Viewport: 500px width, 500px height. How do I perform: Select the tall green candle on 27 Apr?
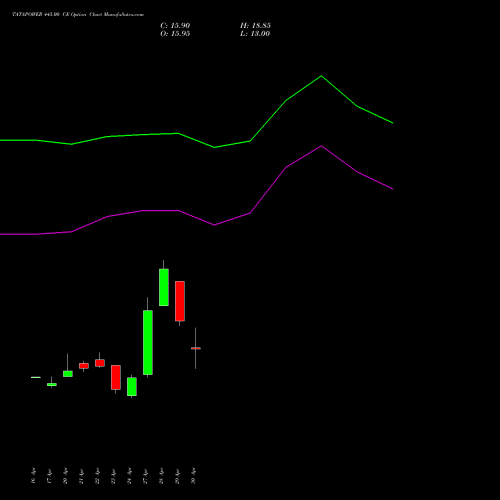tap(148, 342)
